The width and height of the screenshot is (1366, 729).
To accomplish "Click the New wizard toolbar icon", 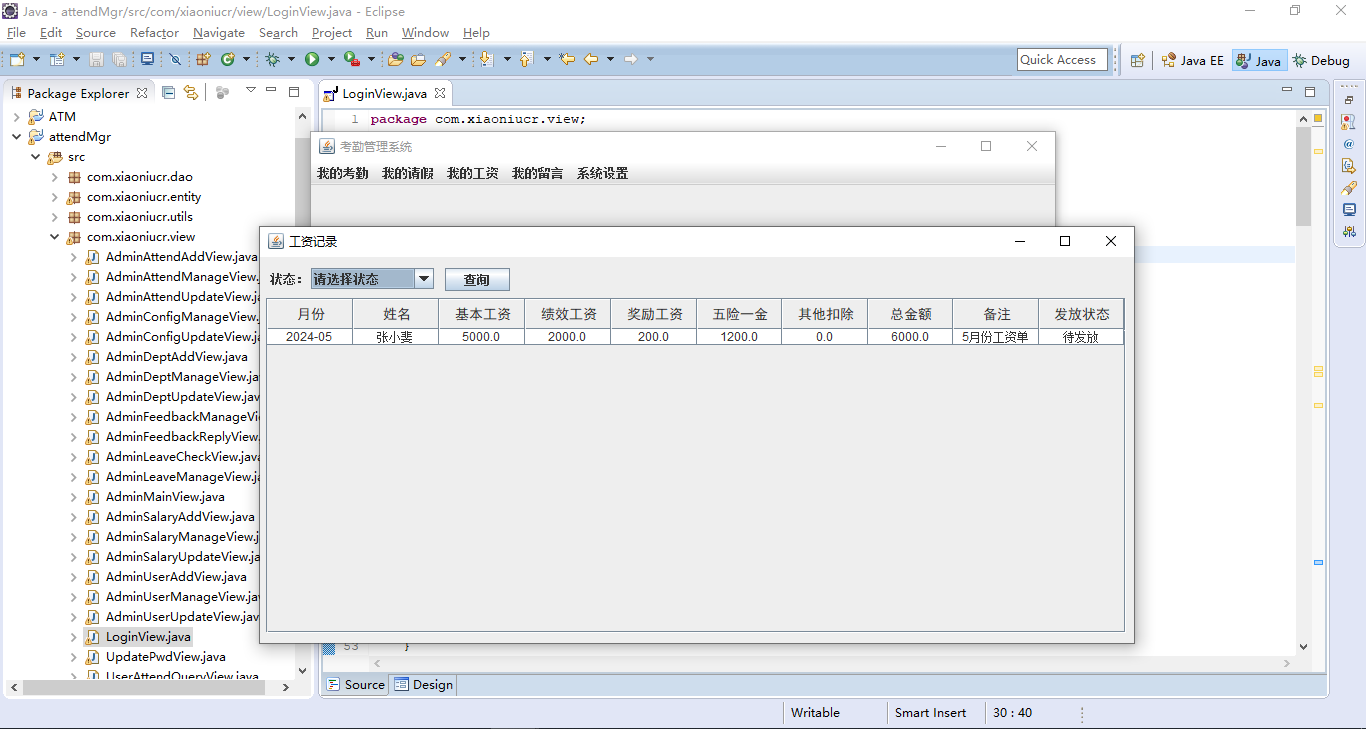I will pos(17,60).
